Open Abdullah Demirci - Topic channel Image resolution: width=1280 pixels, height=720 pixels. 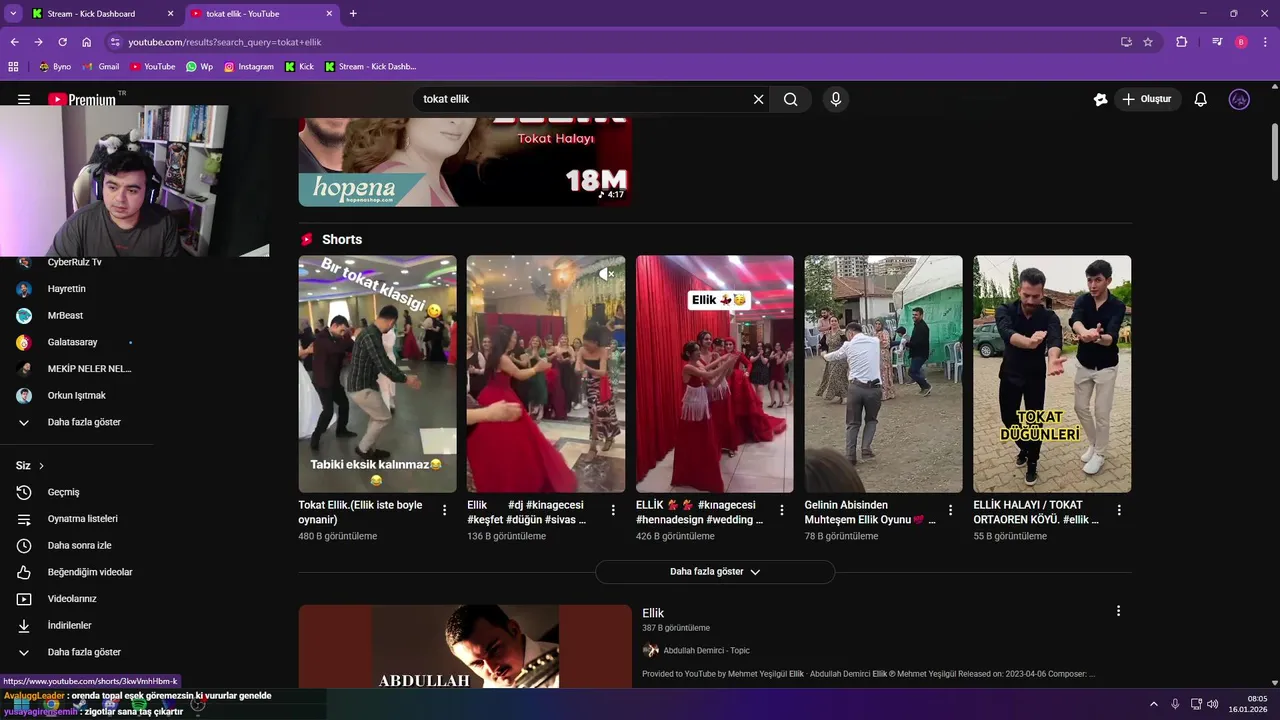706,650
